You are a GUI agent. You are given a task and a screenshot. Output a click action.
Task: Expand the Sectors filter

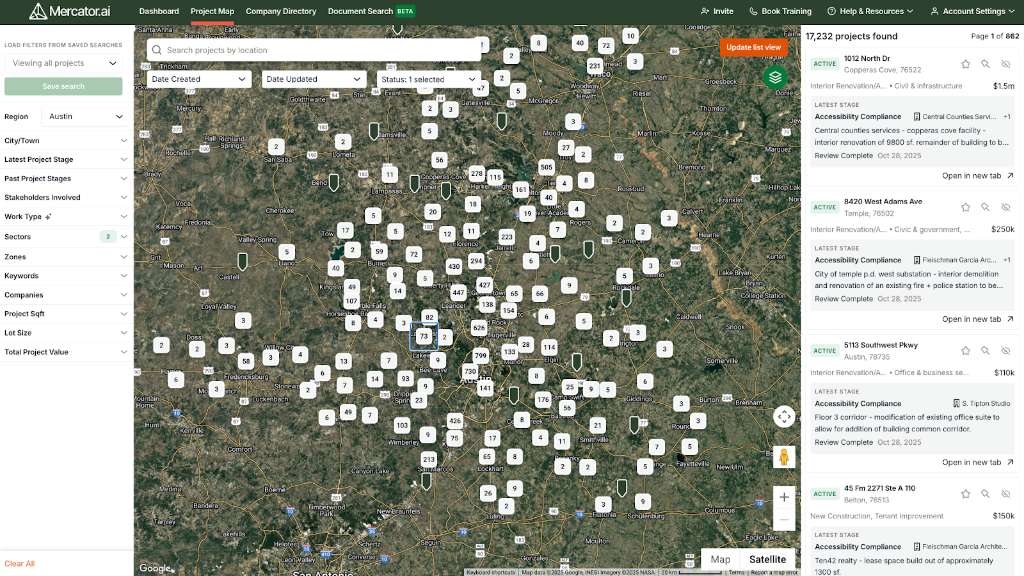[x=65, y=236]
